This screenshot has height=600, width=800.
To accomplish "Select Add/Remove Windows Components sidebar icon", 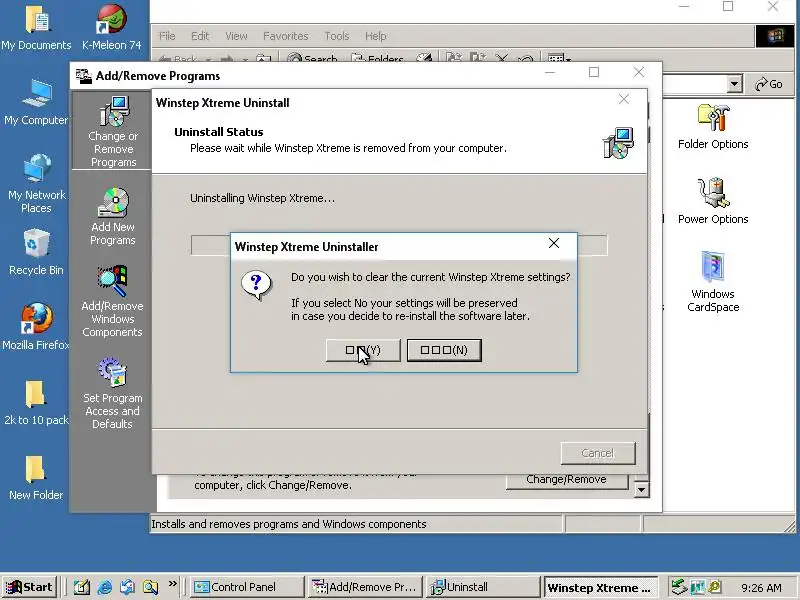I will click(113, 301).
